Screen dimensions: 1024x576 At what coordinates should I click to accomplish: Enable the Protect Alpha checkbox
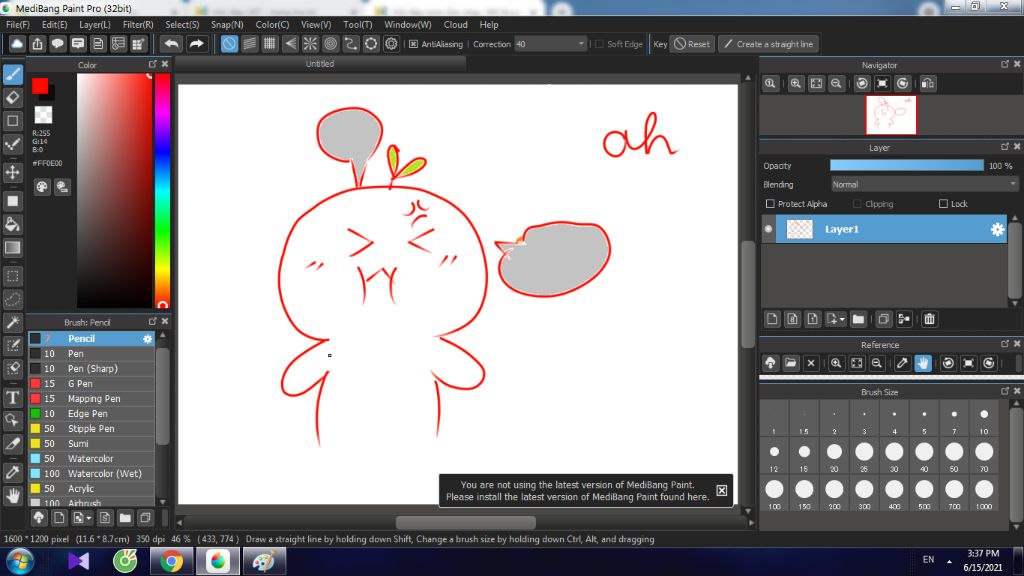coord(770,204)
